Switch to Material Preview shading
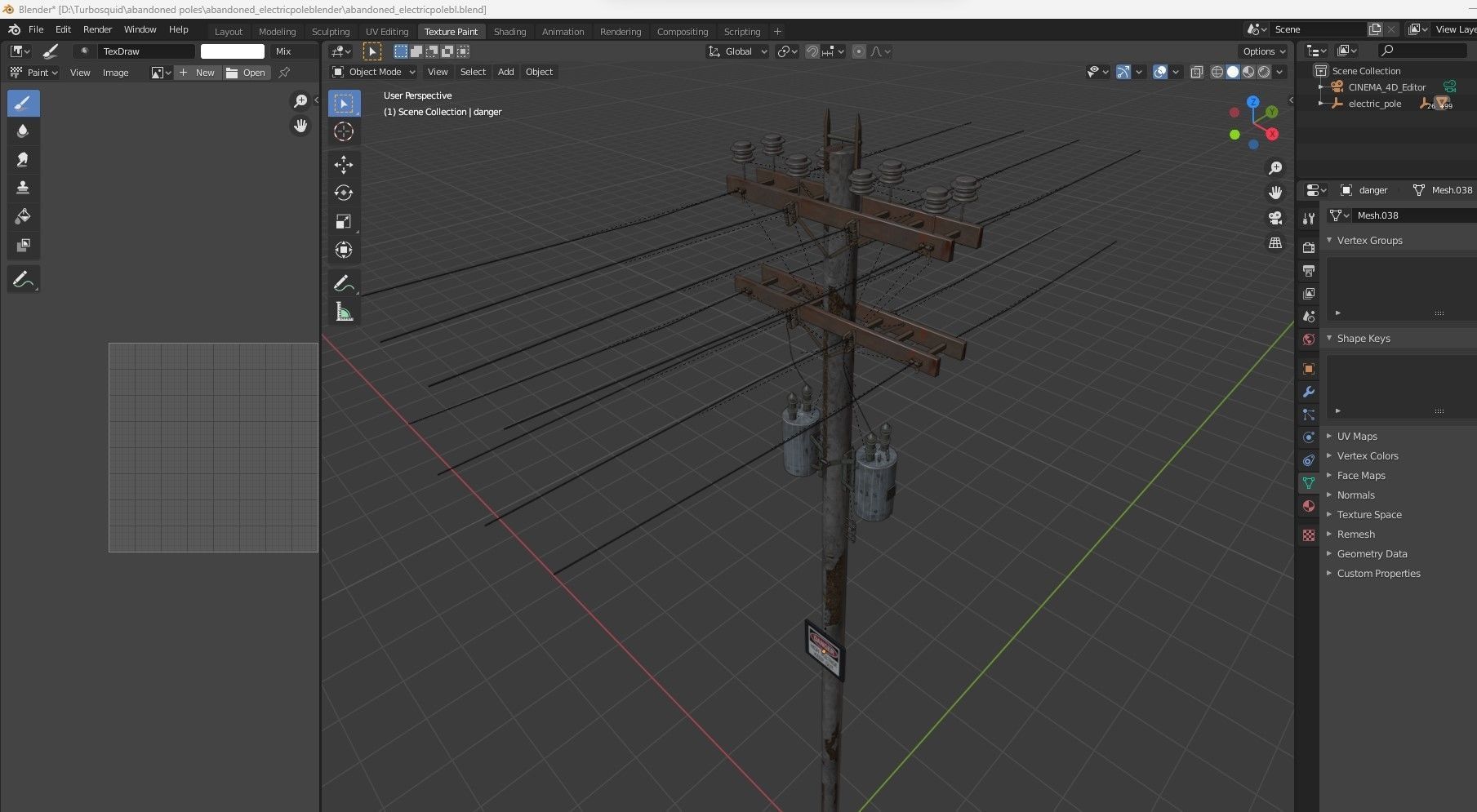 point(1248,72)
